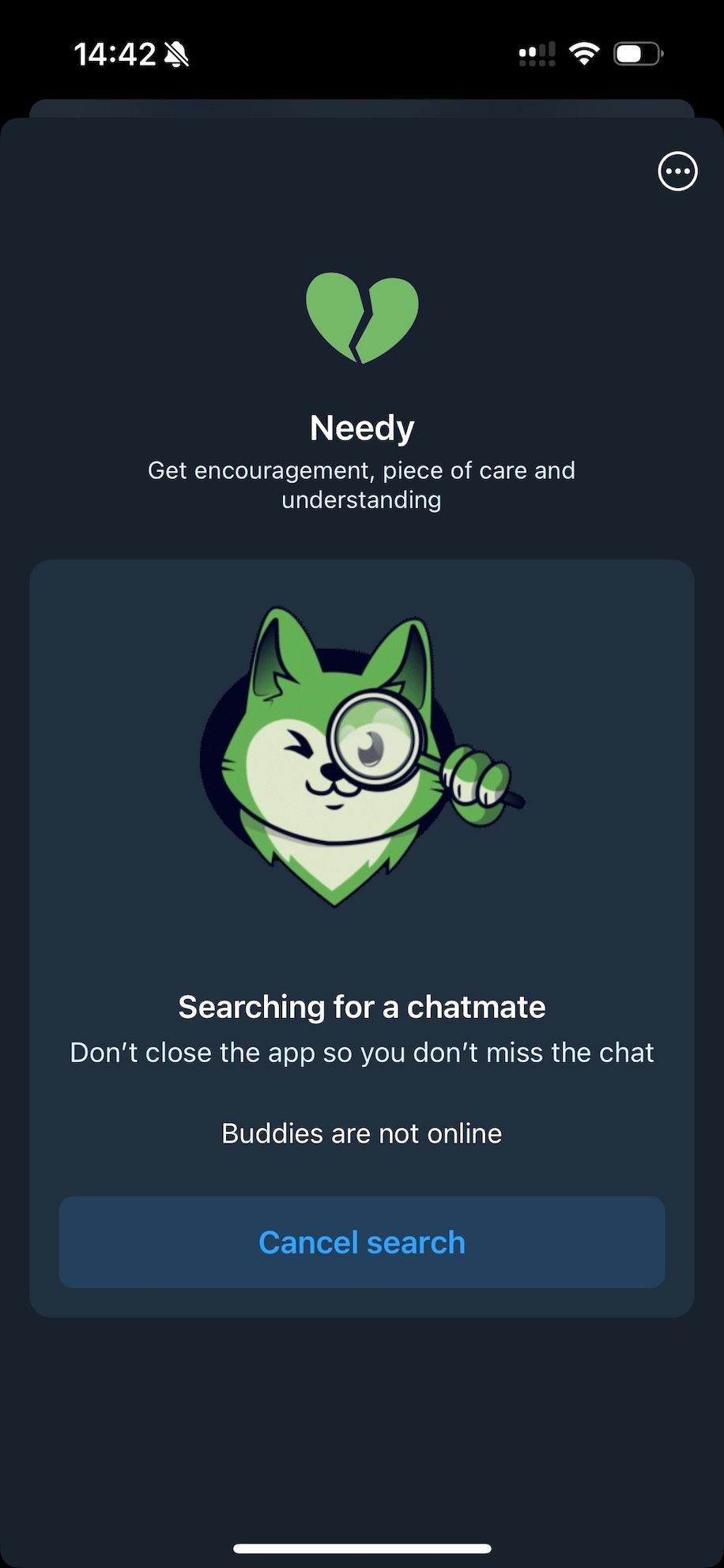Tap the muted bell status icon
Viewport: 724px width, 1568px height.
point(176,54)
